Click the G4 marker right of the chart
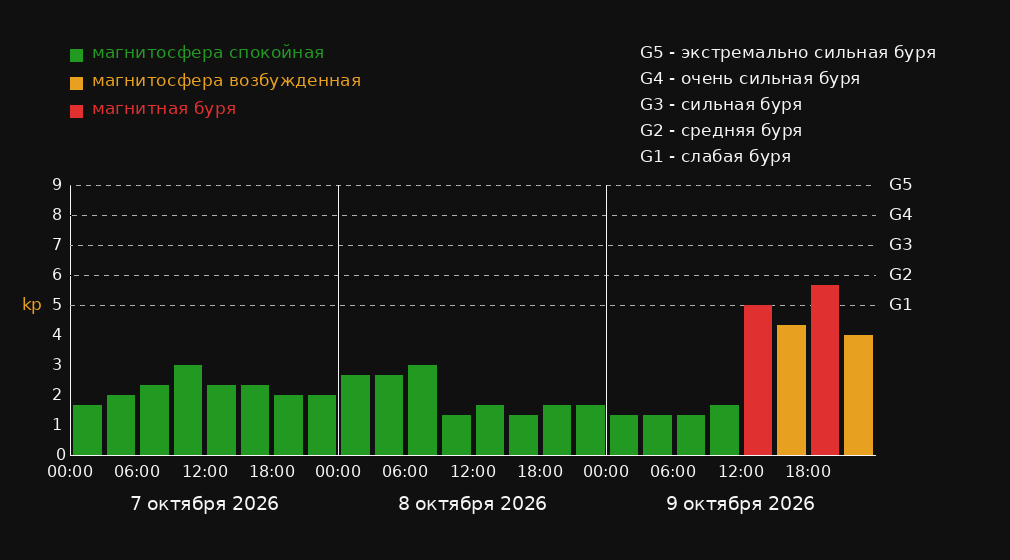This screenshot has height=560, width=1010. point(900,215)
